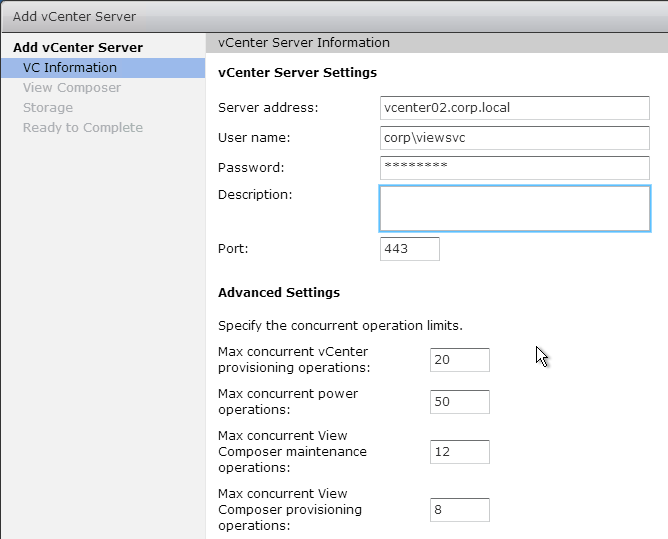Viewport: 668px width, 539px height.
Task: Click the Server address input field
Action: click(x=515, y=108)
